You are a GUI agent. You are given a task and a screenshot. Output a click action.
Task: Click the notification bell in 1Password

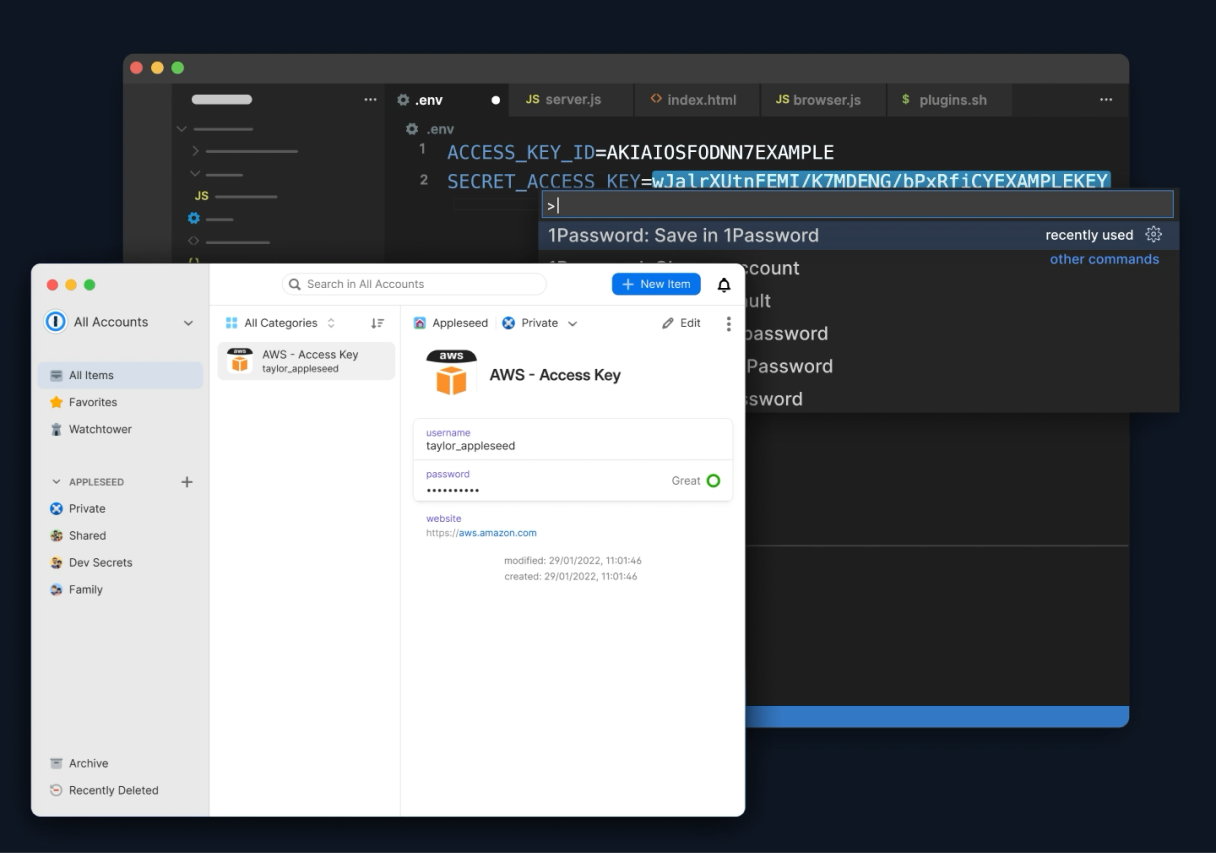(x=724, y=285)
